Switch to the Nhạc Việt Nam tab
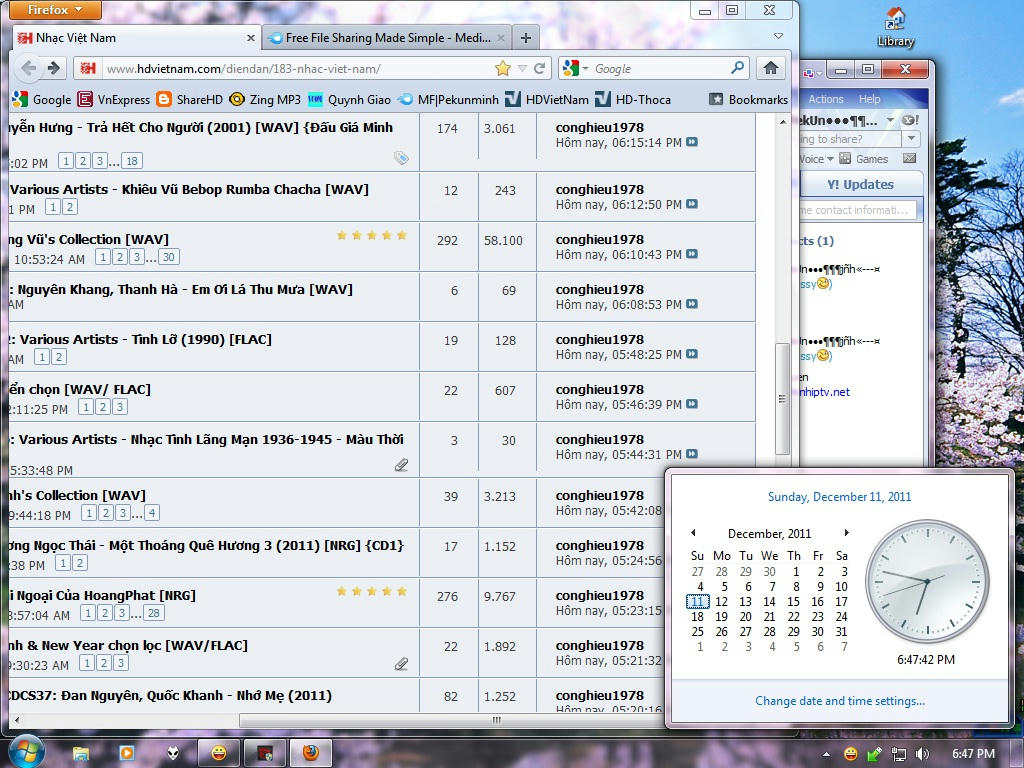 coord(136,38)
